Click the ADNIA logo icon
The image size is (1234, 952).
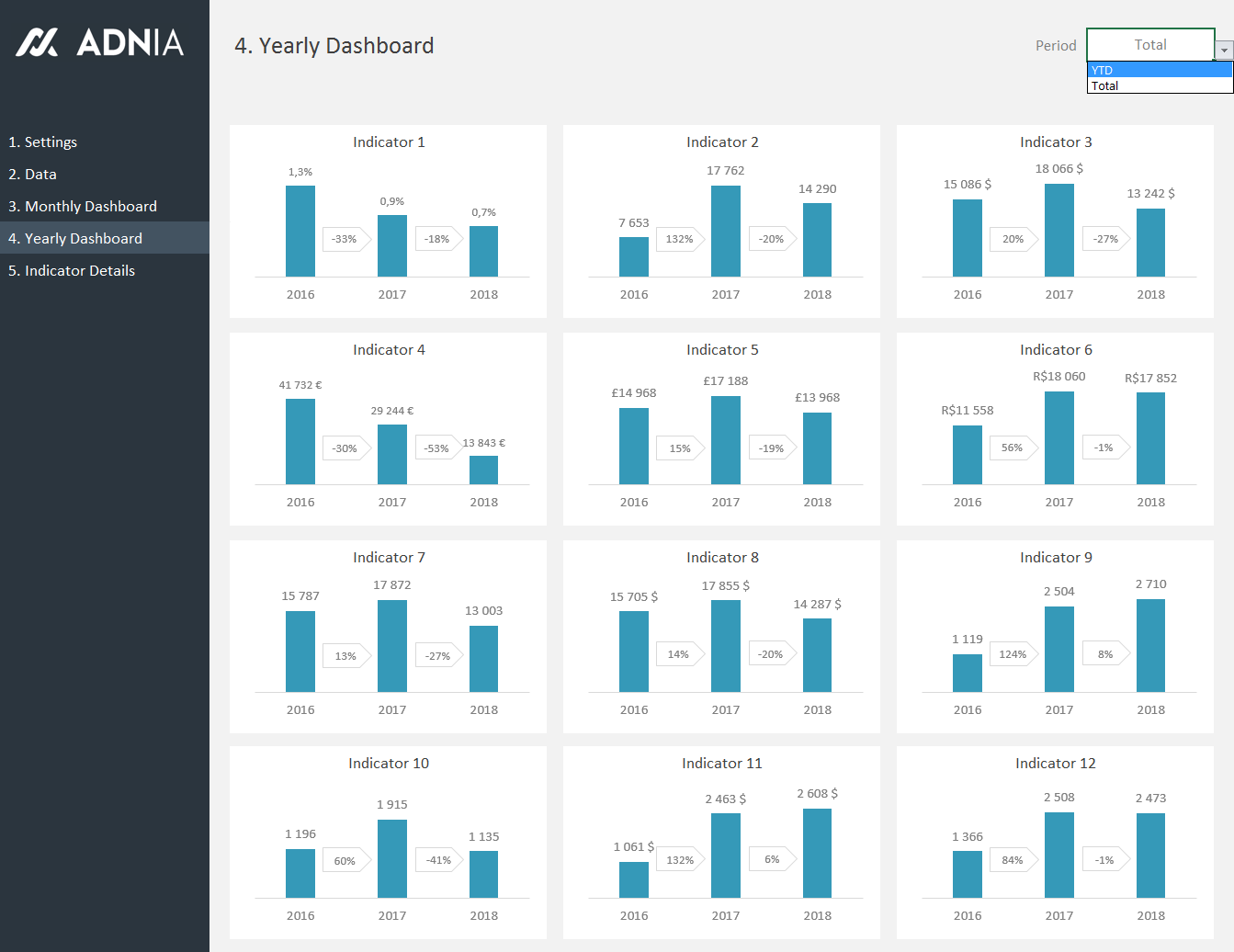(x=37, y=42)
